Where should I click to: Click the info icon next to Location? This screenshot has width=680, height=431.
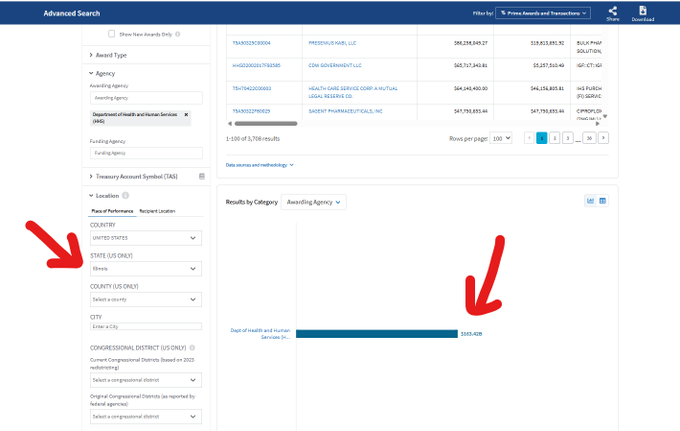click(125, 195)
